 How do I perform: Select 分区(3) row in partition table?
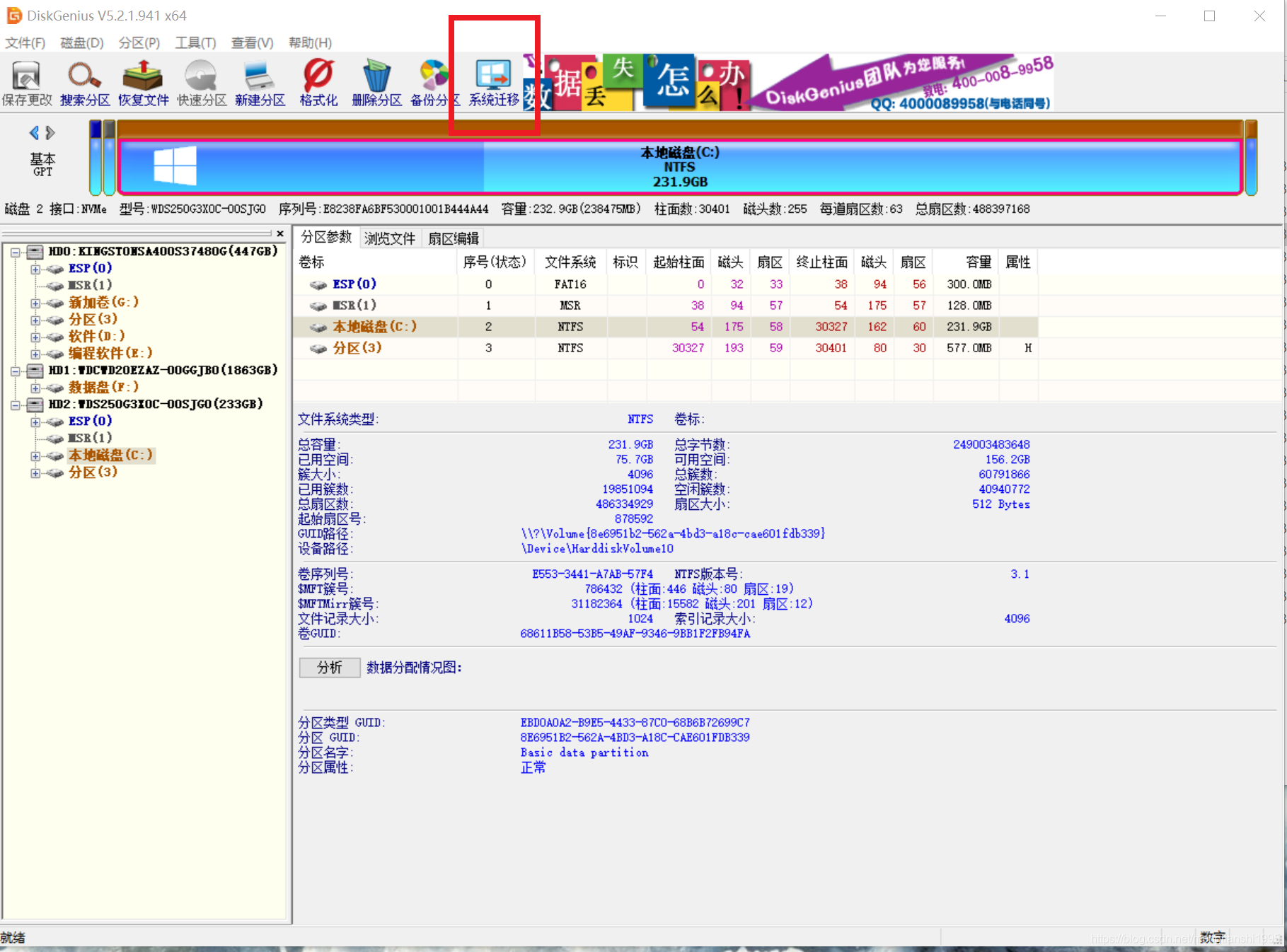[665, 348]
